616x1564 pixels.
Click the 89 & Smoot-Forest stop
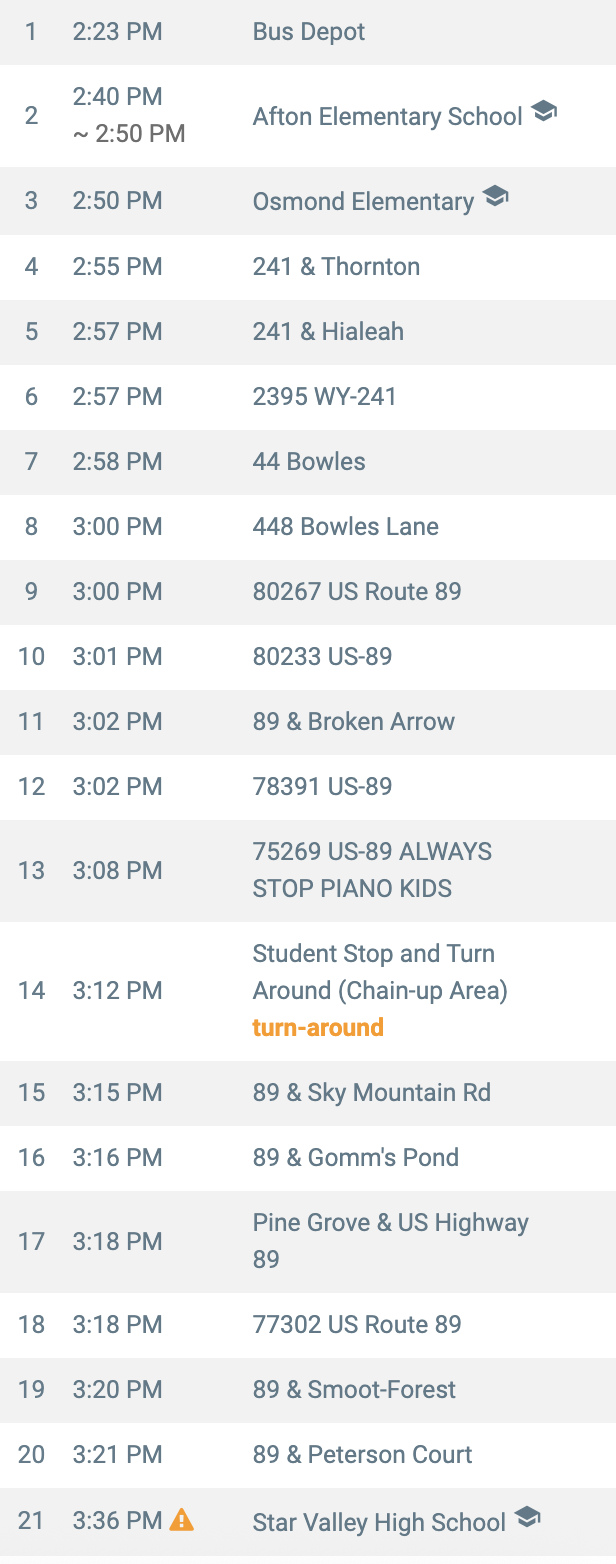(354, 1389)
